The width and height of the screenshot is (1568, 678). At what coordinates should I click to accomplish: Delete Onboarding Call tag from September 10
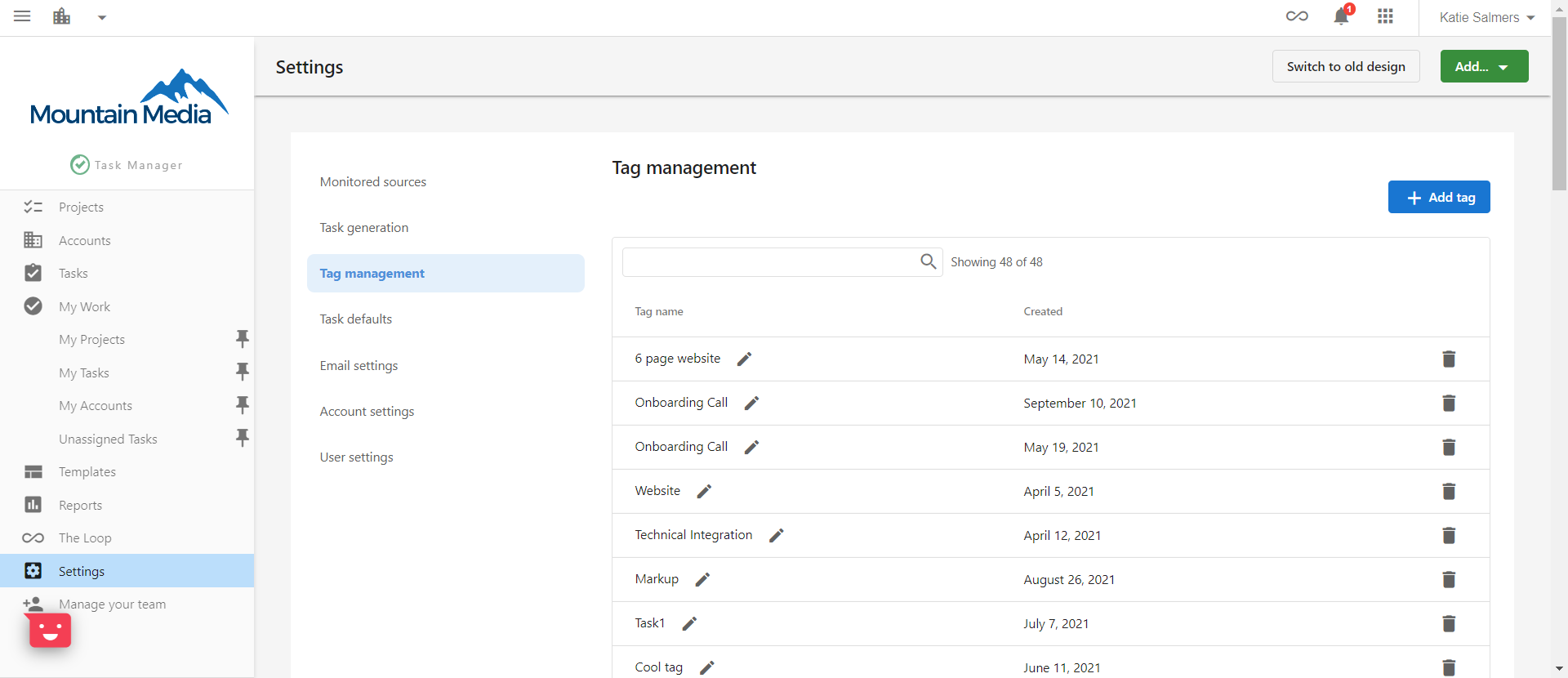(1449, 403)
